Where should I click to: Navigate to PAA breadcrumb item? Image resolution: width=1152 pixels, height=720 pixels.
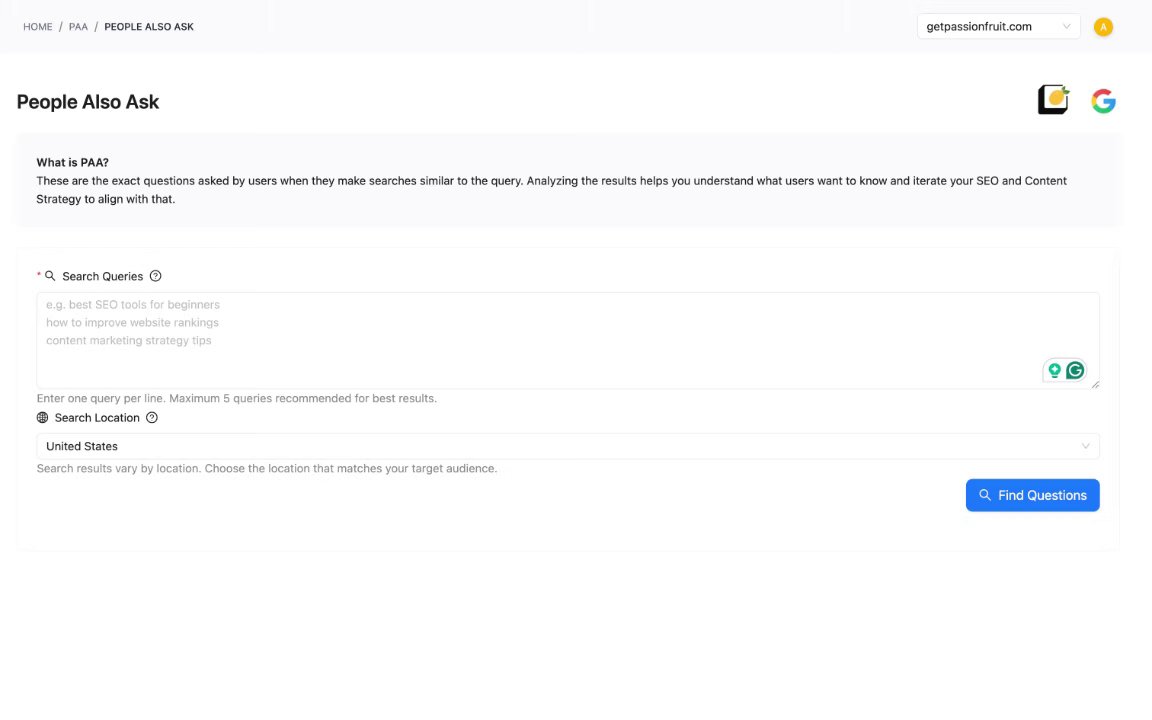(78, 27)
